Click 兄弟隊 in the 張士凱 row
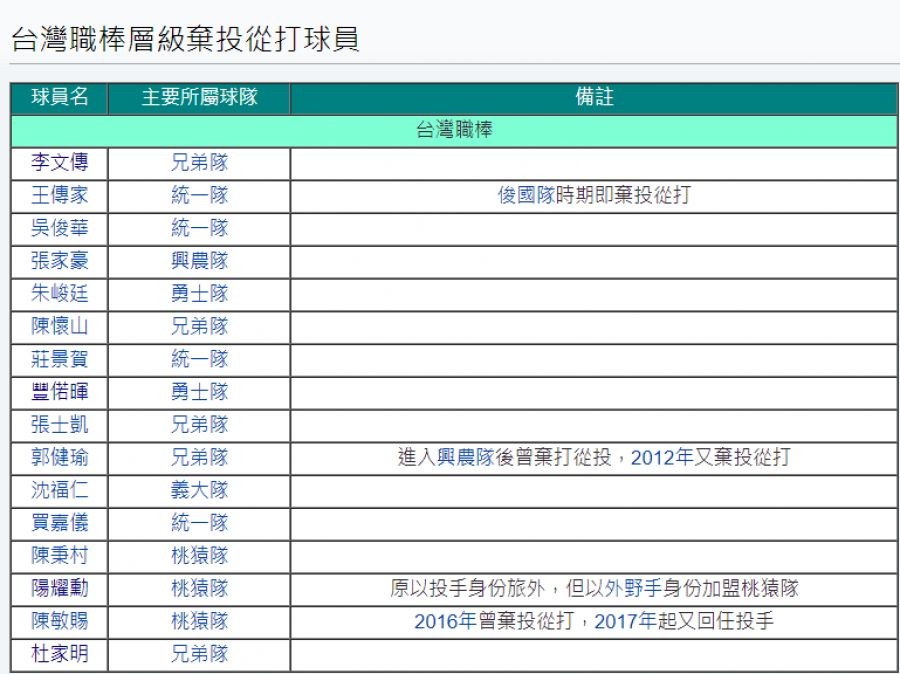The height and width of the screenshot is (674, 900). [x=199, y=424]
